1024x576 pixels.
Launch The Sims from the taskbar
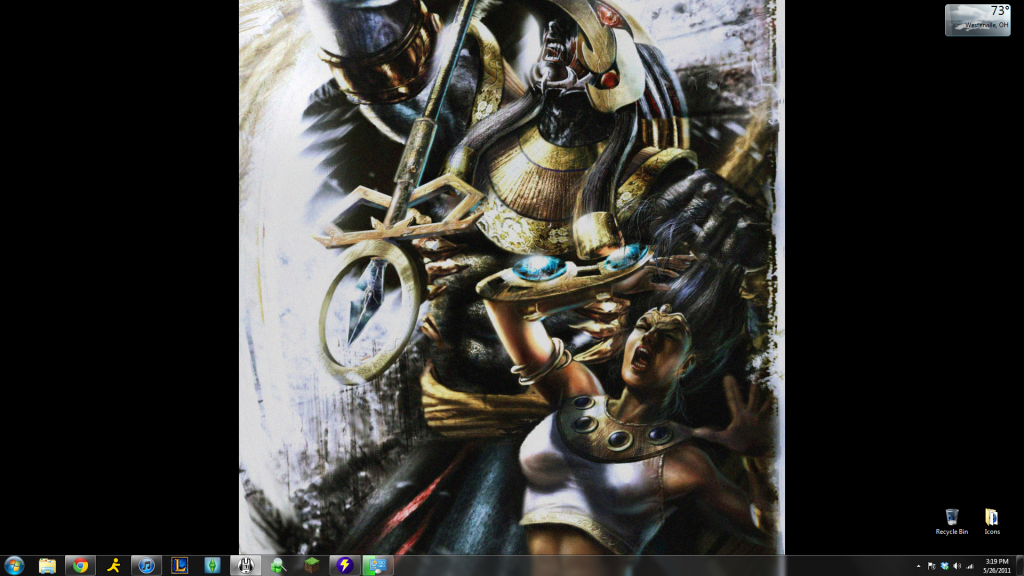coord(212,566)
